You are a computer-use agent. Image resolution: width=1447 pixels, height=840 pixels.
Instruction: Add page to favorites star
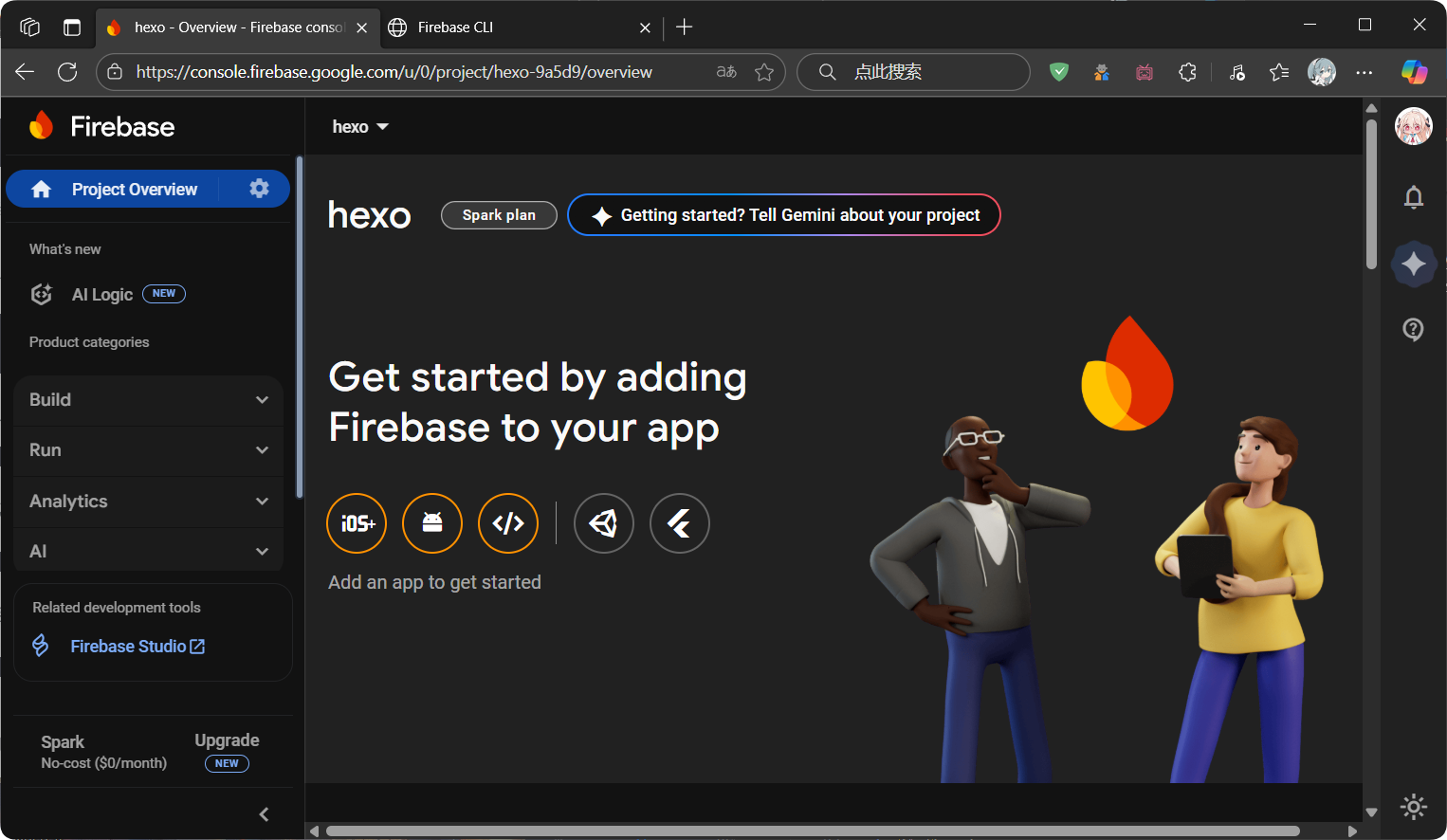(x=764, y=72)
